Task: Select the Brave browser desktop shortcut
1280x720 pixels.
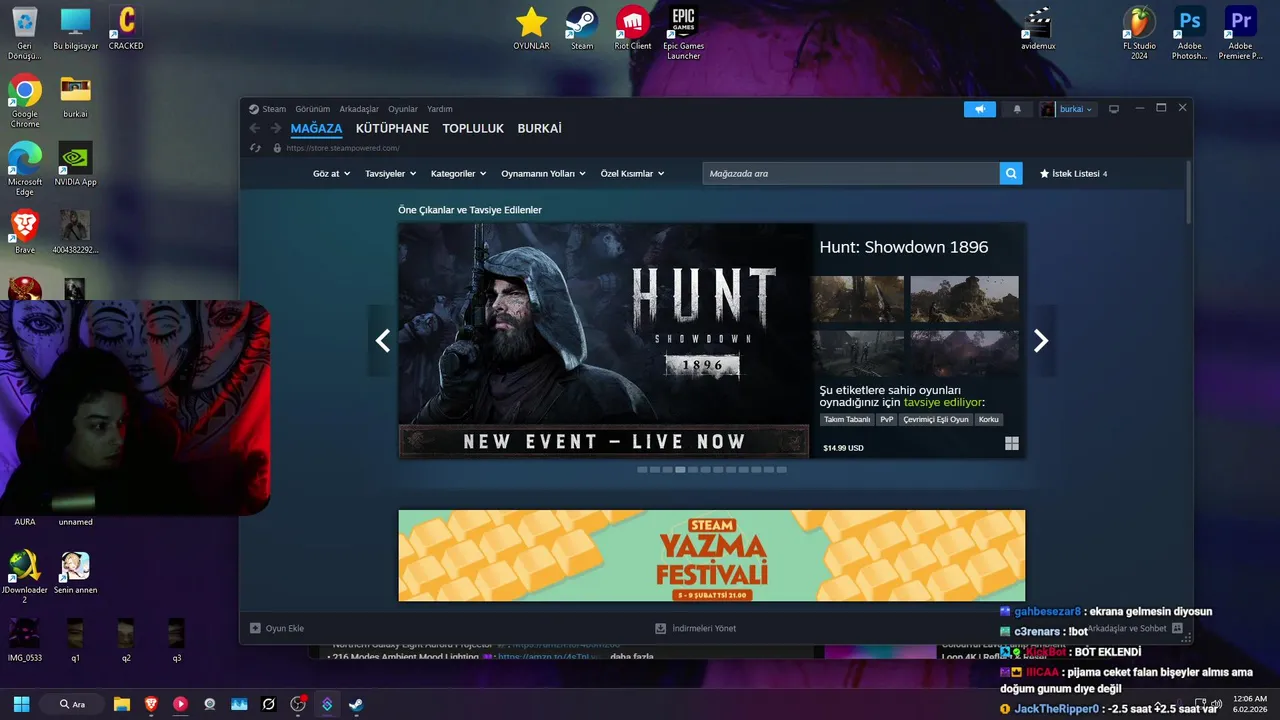Action: point(24,232)
